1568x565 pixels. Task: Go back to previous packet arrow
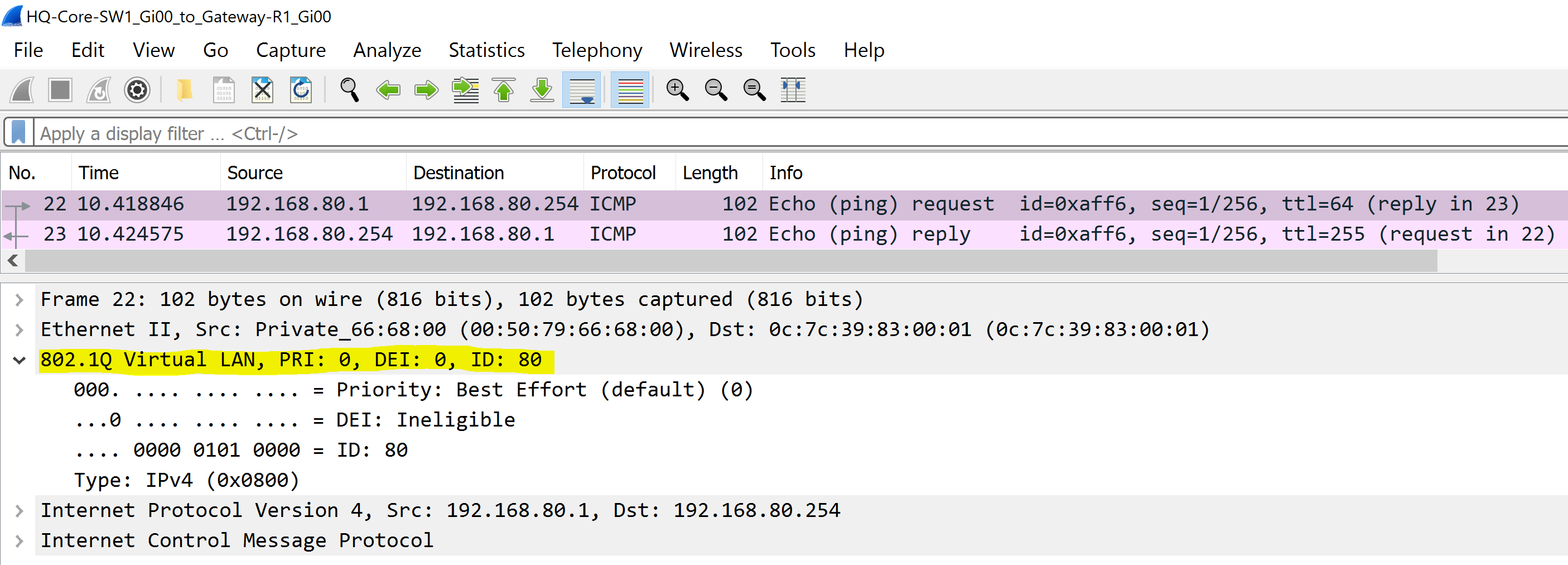[388, 90]
